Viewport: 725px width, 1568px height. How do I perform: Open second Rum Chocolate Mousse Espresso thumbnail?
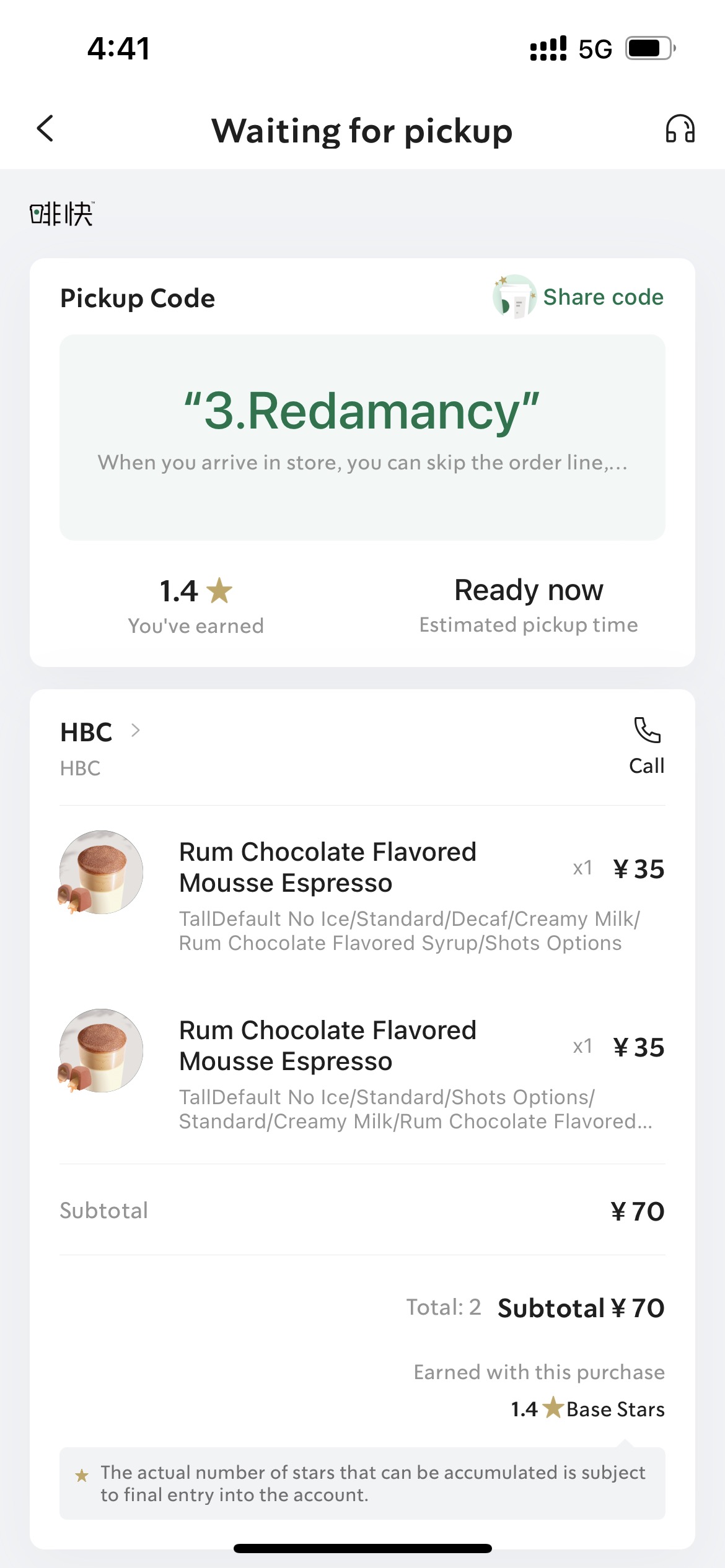click(101, 1050)
